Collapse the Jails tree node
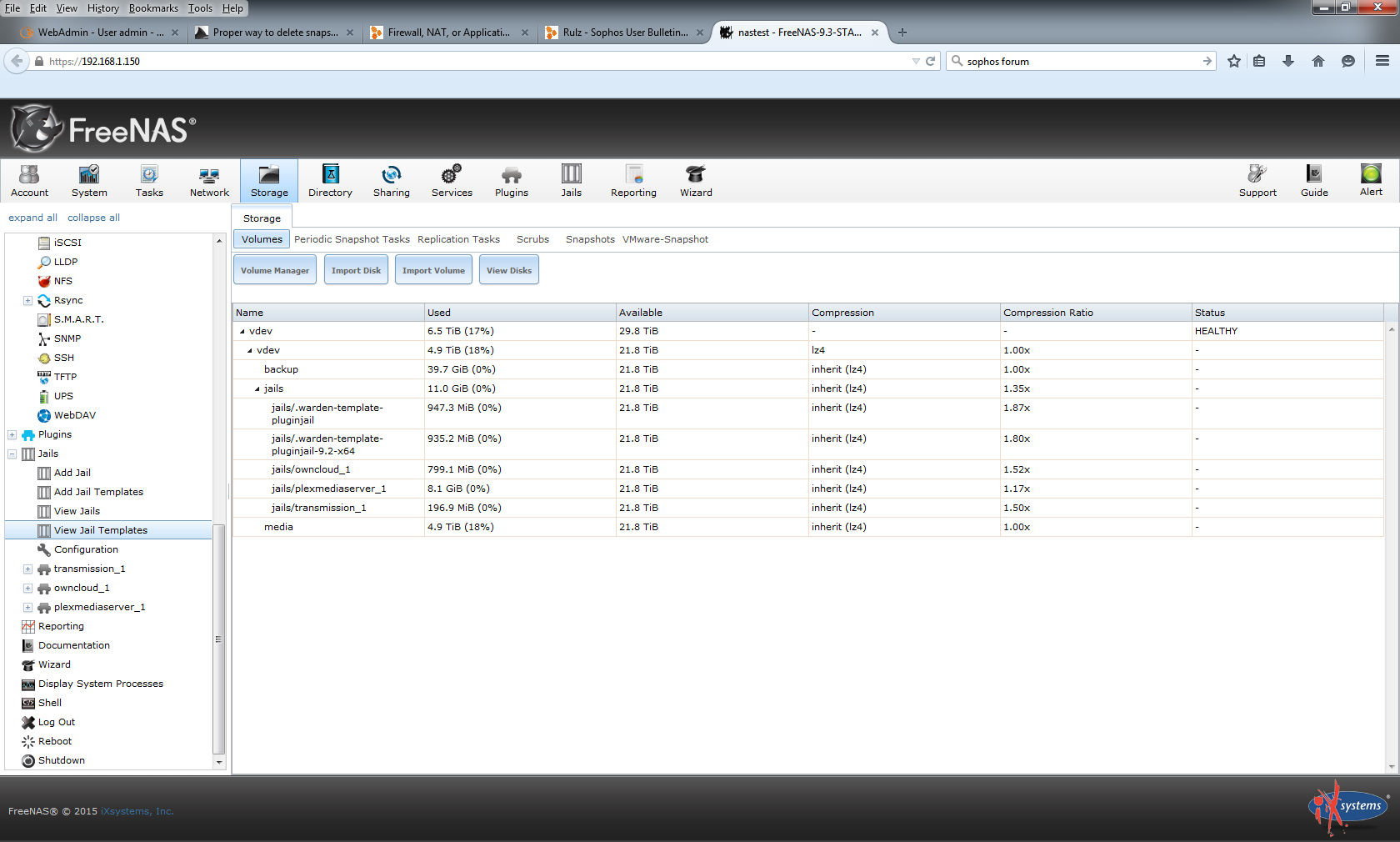This screenshot has width=1400, height=842. coord(12,454)
